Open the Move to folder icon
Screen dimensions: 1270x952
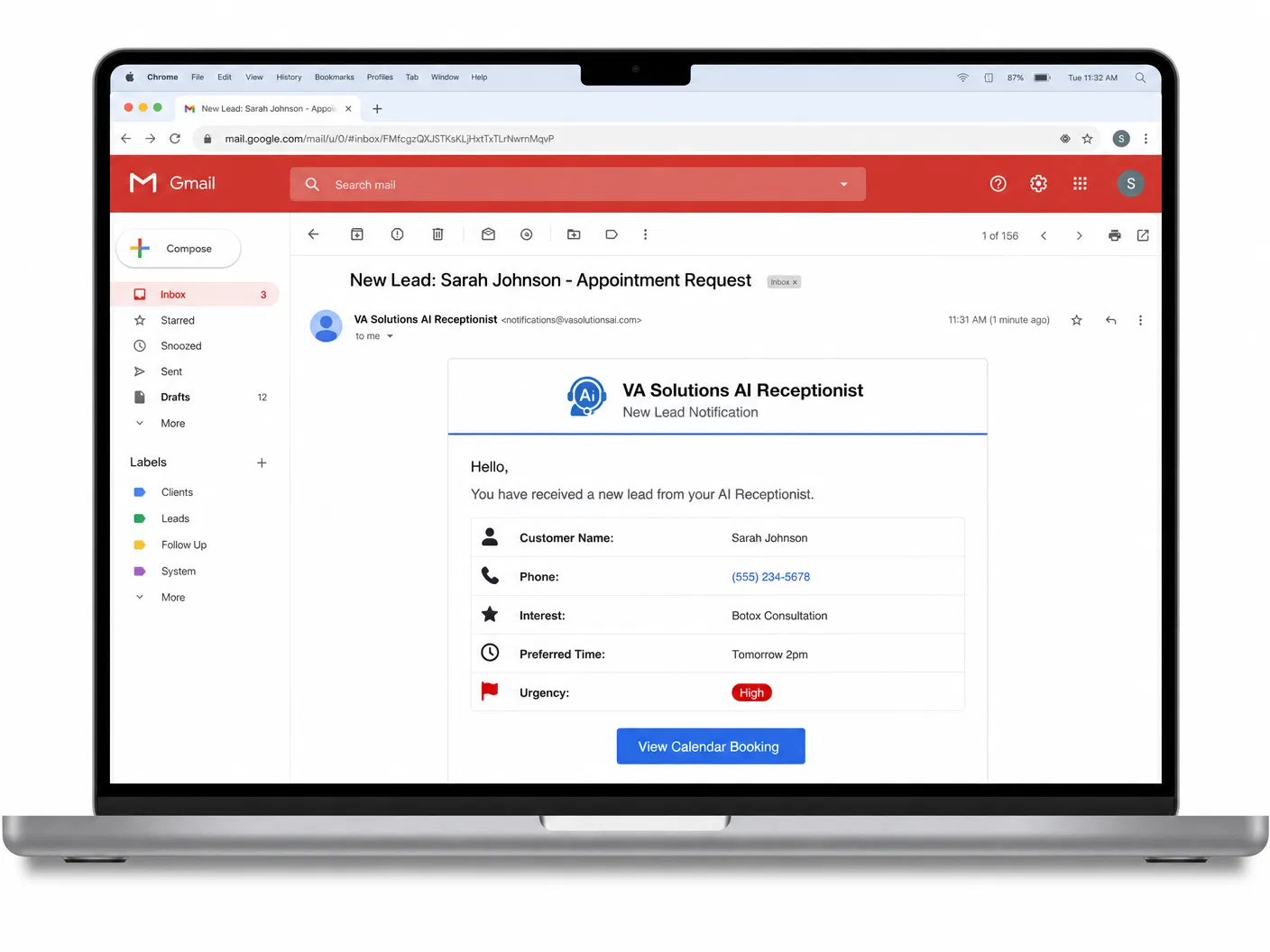(x=574, y=234)
